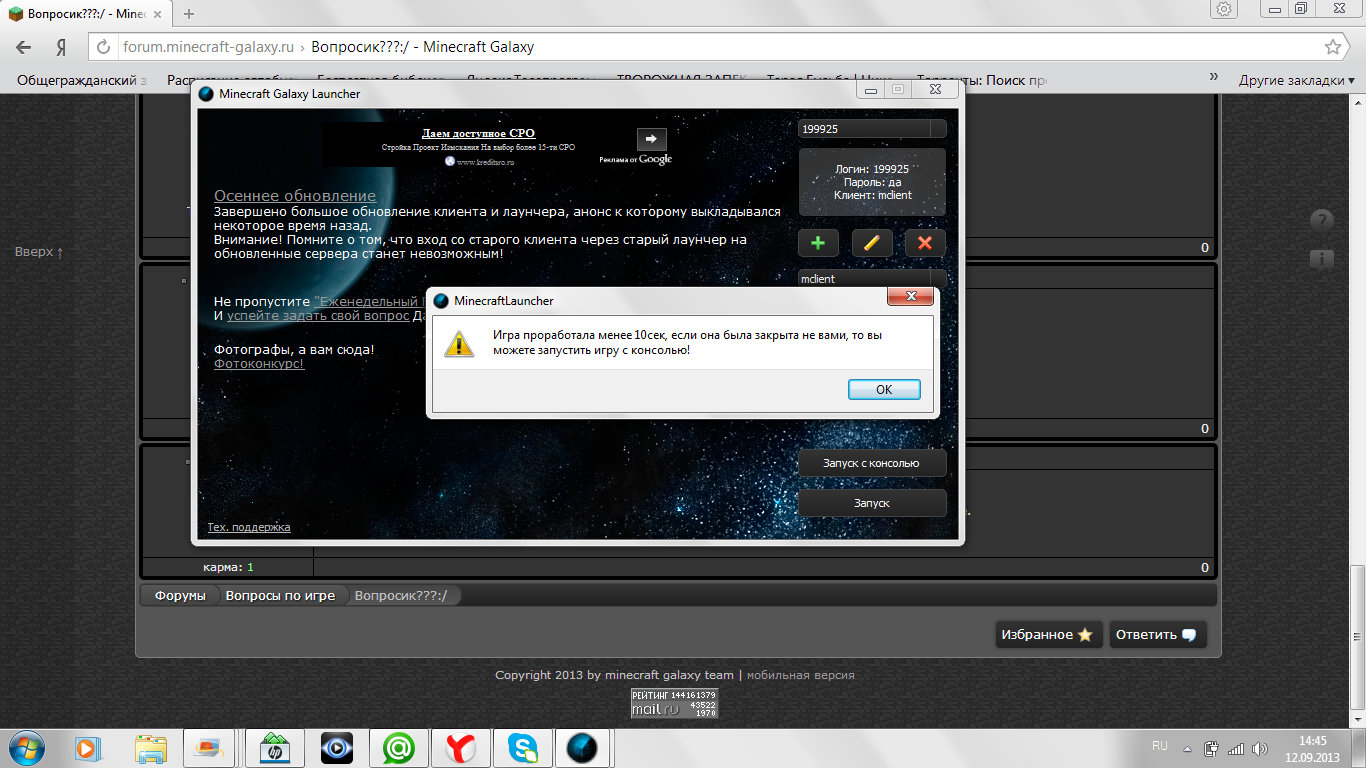This screenshot has height=768, width=1366.
Task: Open Skype from the taskbar
Action: tap(522, 747)
